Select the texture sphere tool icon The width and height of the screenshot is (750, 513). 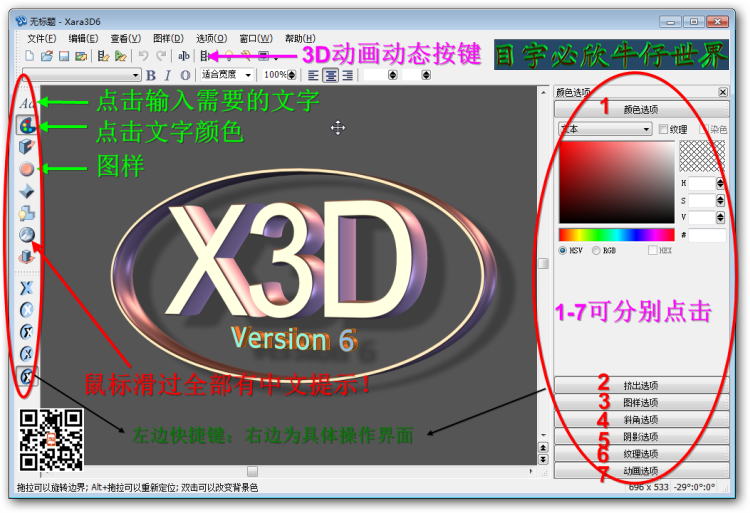[26, 235]
